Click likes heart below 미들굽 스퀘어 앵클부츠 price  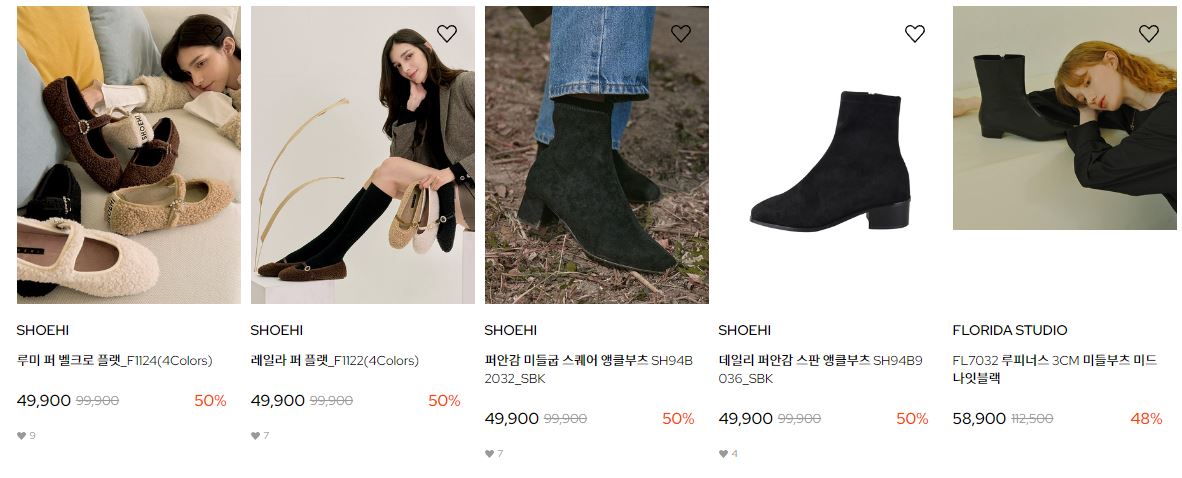(489, 454)
